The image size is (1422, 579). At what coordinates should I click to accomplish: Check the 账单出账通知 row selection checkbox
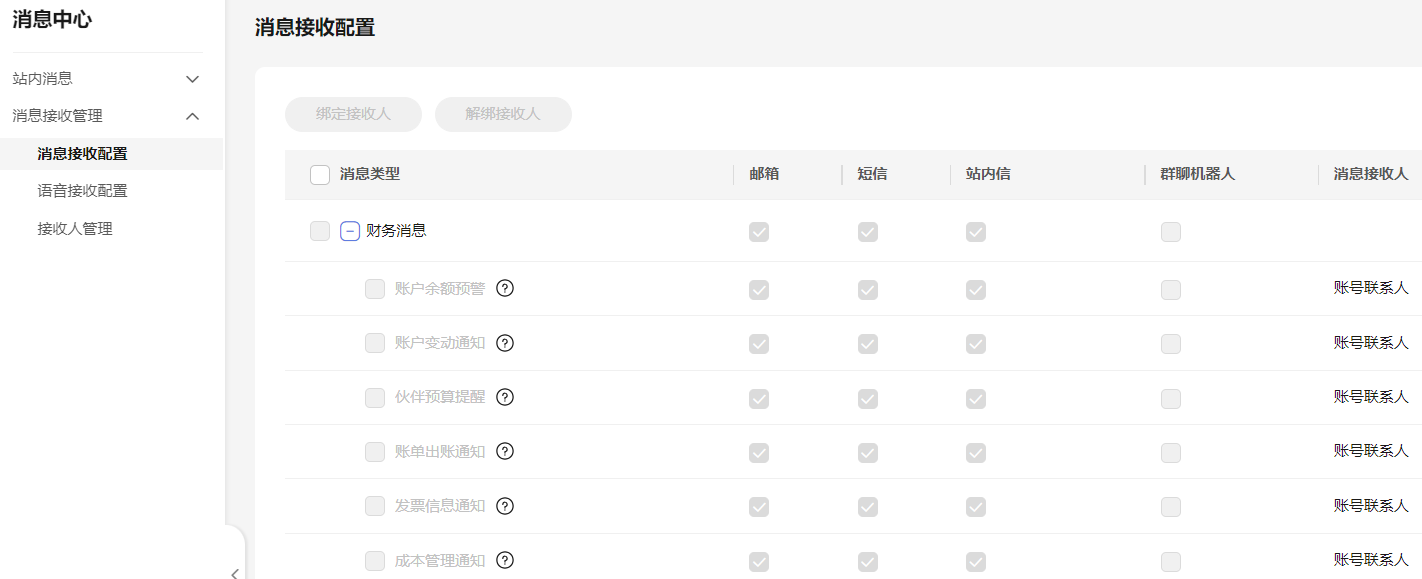[x=375, y=452]
